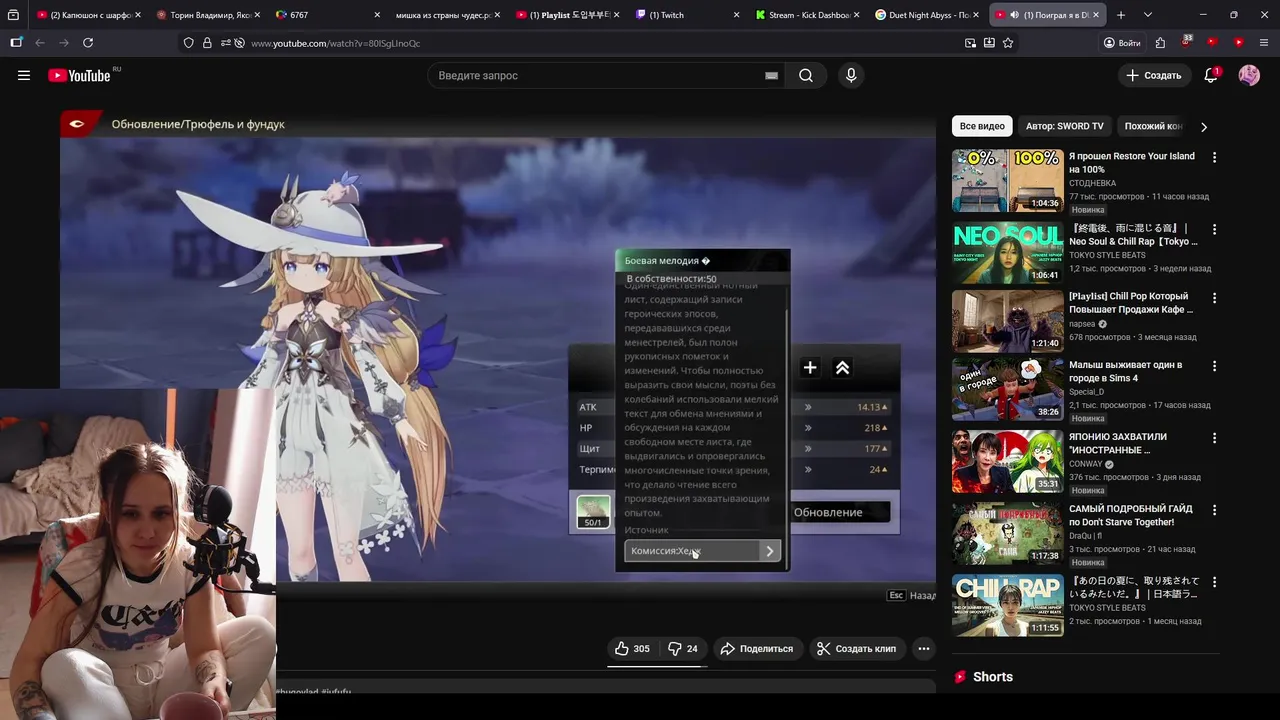Open the ЯПОНИЮ ЗАХВАТИЛИ video title link
Viewport: 1280px width, 720px height.
pyautogui.click(x=1119, y=443)
